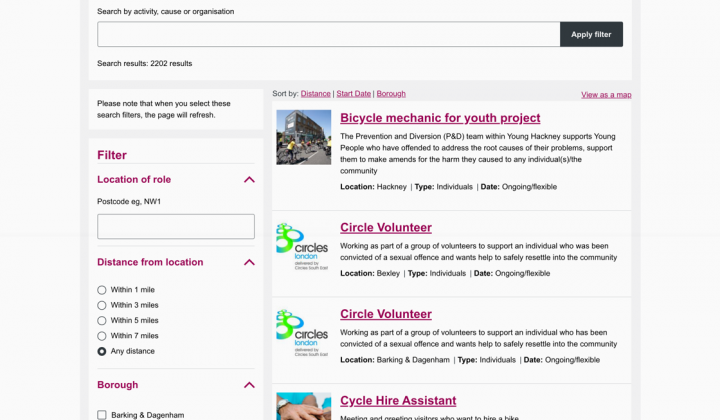Screen dimensions: 720x420
Task: Tick the Barking & Dagenham borough checkbox
Action: pos(102,415)
